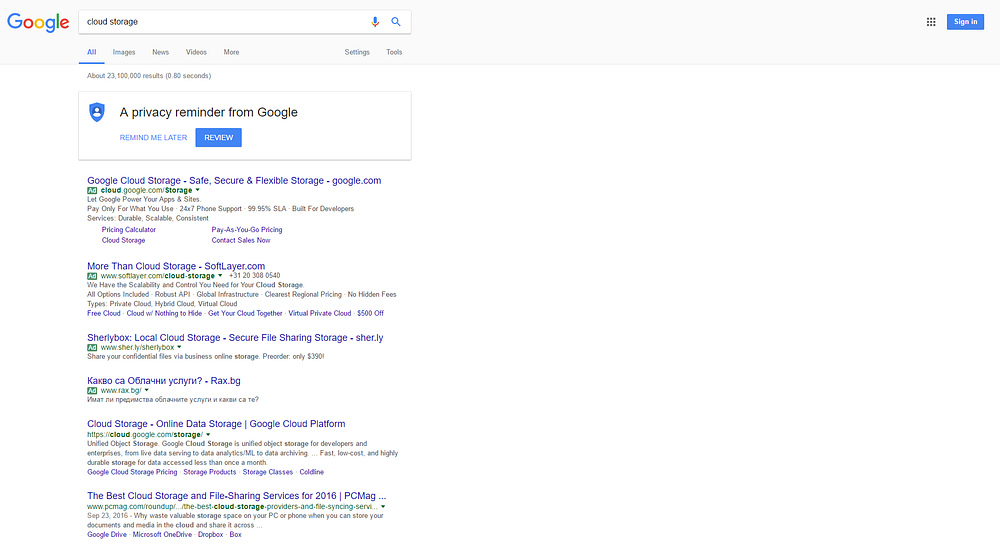This screenshot has width=1000, height=553.
Task: Open Google Cloud Storage Pricing sitelink
Action: click(132, 472)
